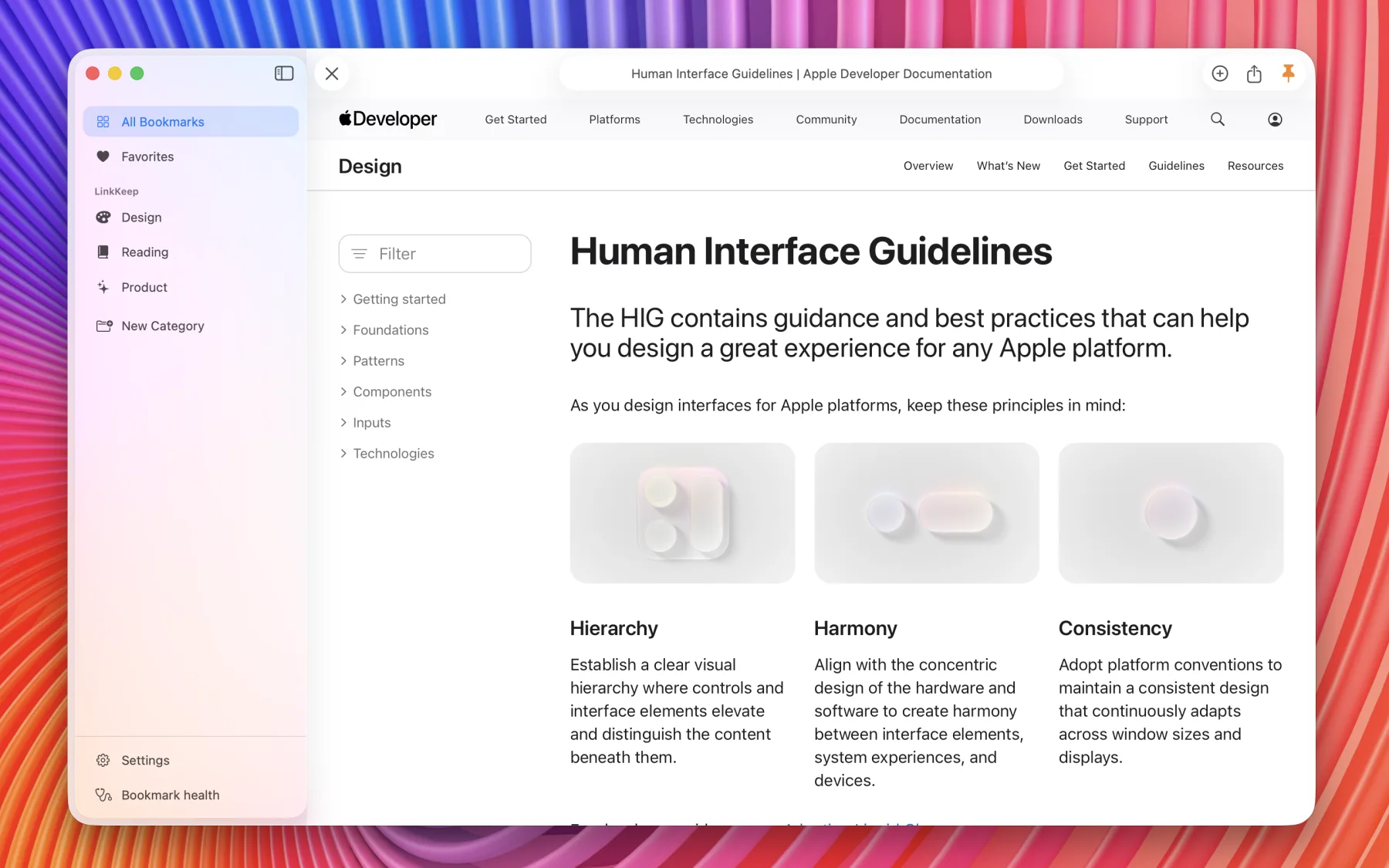Viewport: 1389px width, 868px height.
Task: Click the Apple Developer logo
Action: [387, 119]
